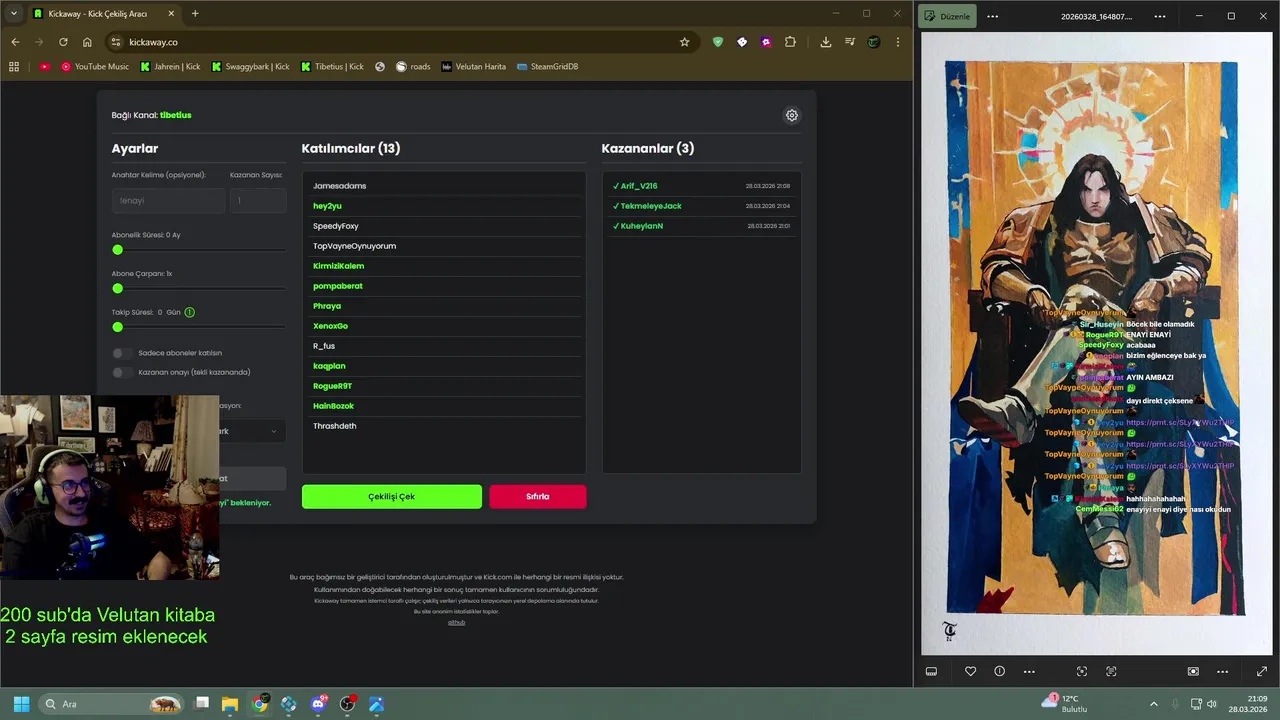Open File Explorer from taskbar

pos(230,704)
